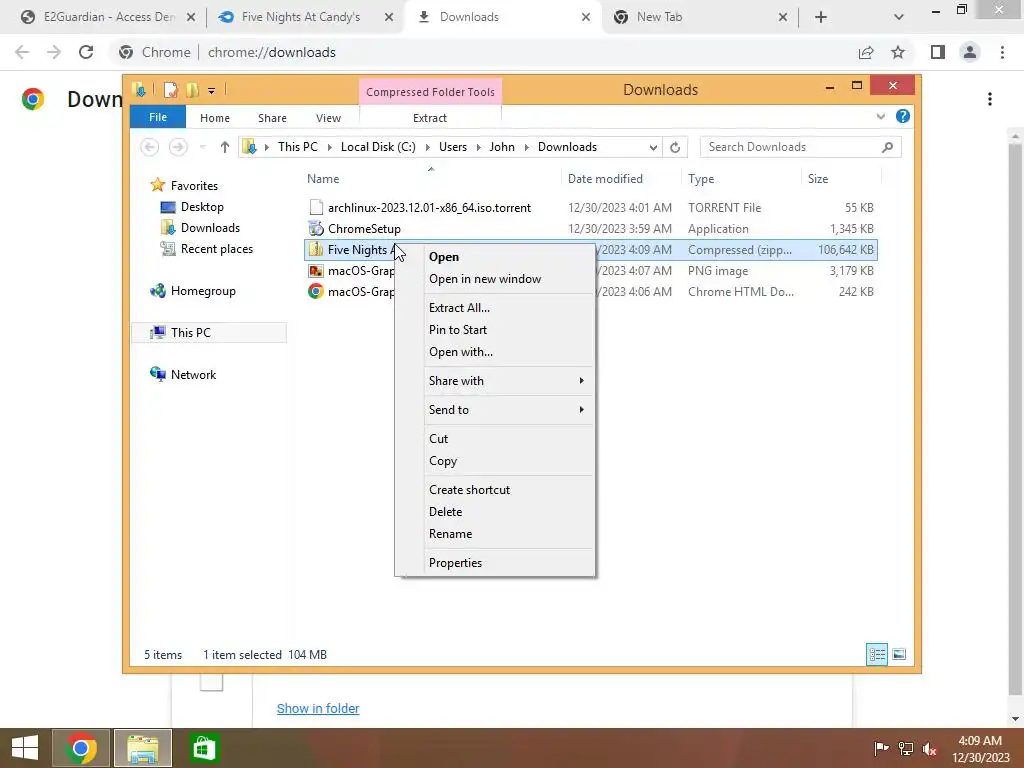The width and height of the screenshot is (1024, 768).
Task: Open the network tray icon
Action: click(906, 748)
